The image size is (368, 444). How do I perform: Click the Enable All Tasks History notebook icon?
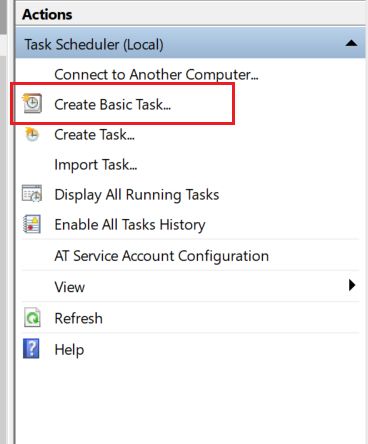pos(32,224)
